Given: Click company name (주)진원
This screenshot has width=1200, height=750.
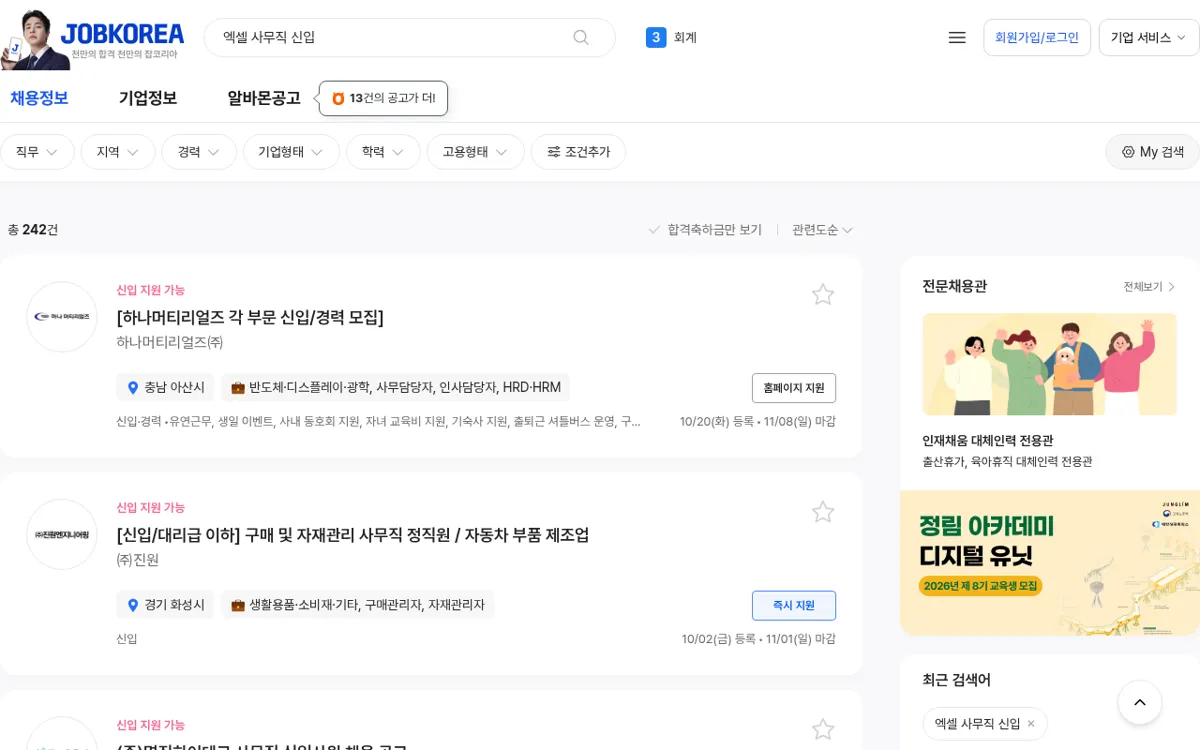Looking at the screenshot, I should [138, 560].
